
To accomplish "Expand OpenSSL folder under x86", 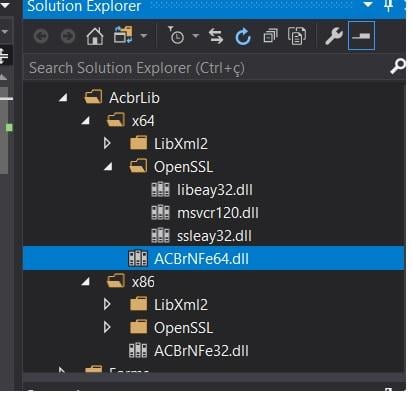I will (107, 327).
